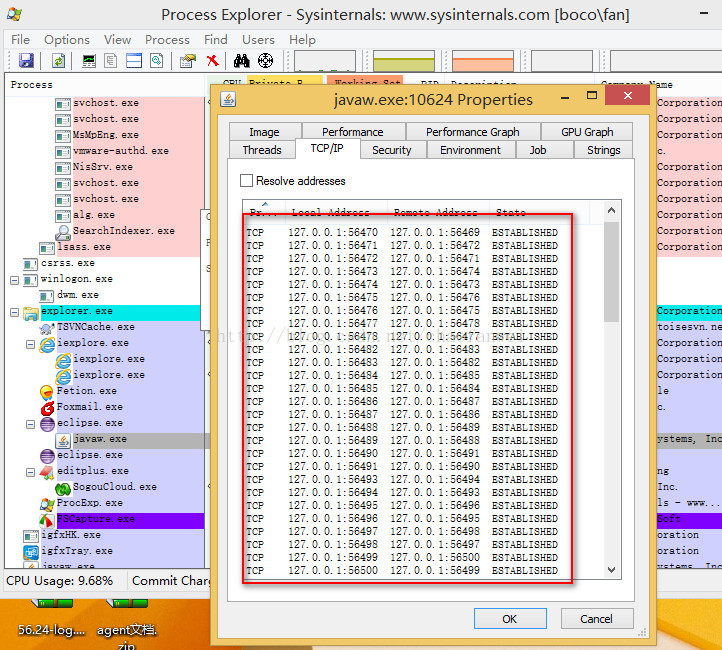Click the editplus.exe process icon
This screenshot has height=650, width=722.
coord(47,472)
